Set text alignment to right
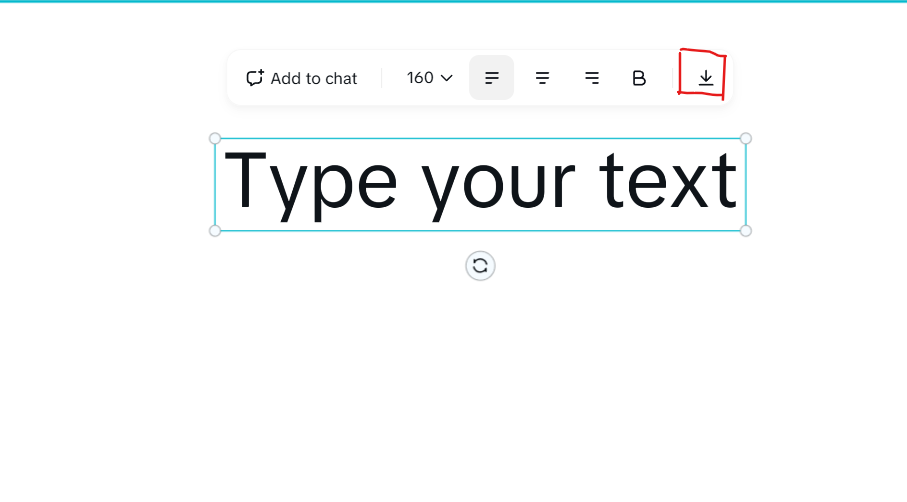Screen dimensions: 907x502 pos(592,78)
